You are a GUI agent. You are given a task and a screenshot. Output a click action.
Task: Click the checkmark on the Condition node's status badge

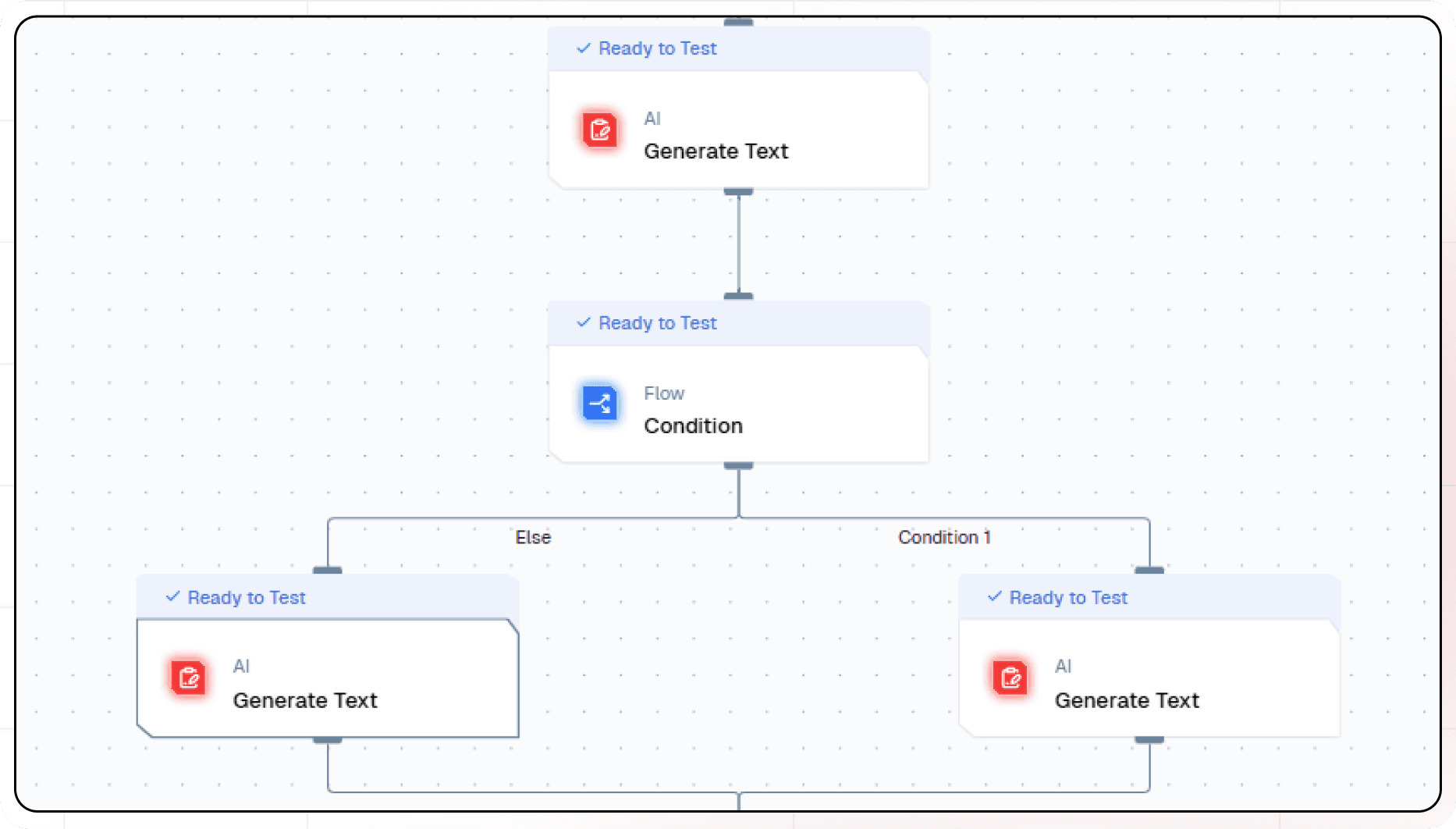click(583, 322)
